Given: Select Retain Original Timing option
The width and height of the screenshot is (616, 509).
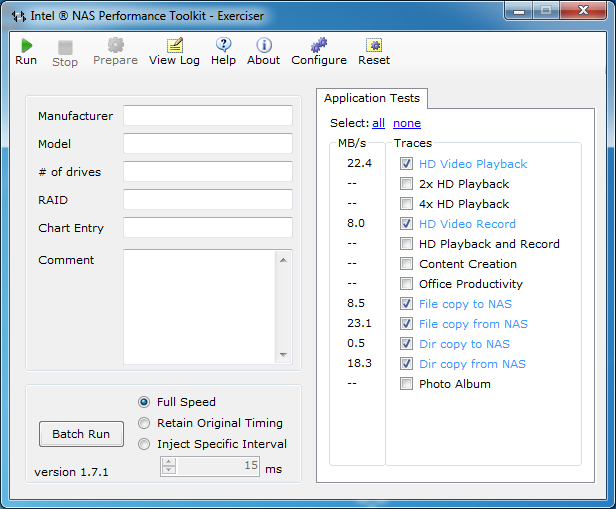Looking at the screenshot, I should 144,423.
